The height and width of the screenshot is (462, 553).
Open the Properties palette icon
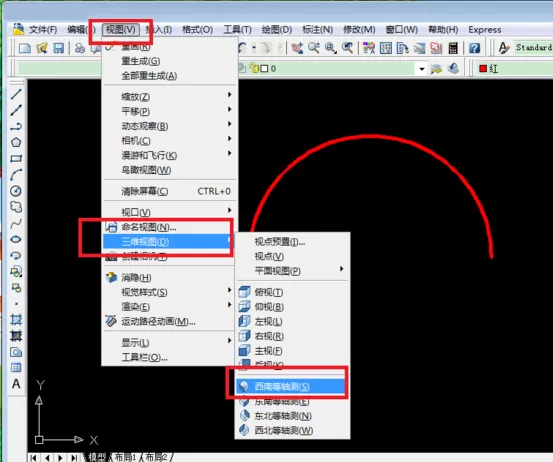click(369, 48)
